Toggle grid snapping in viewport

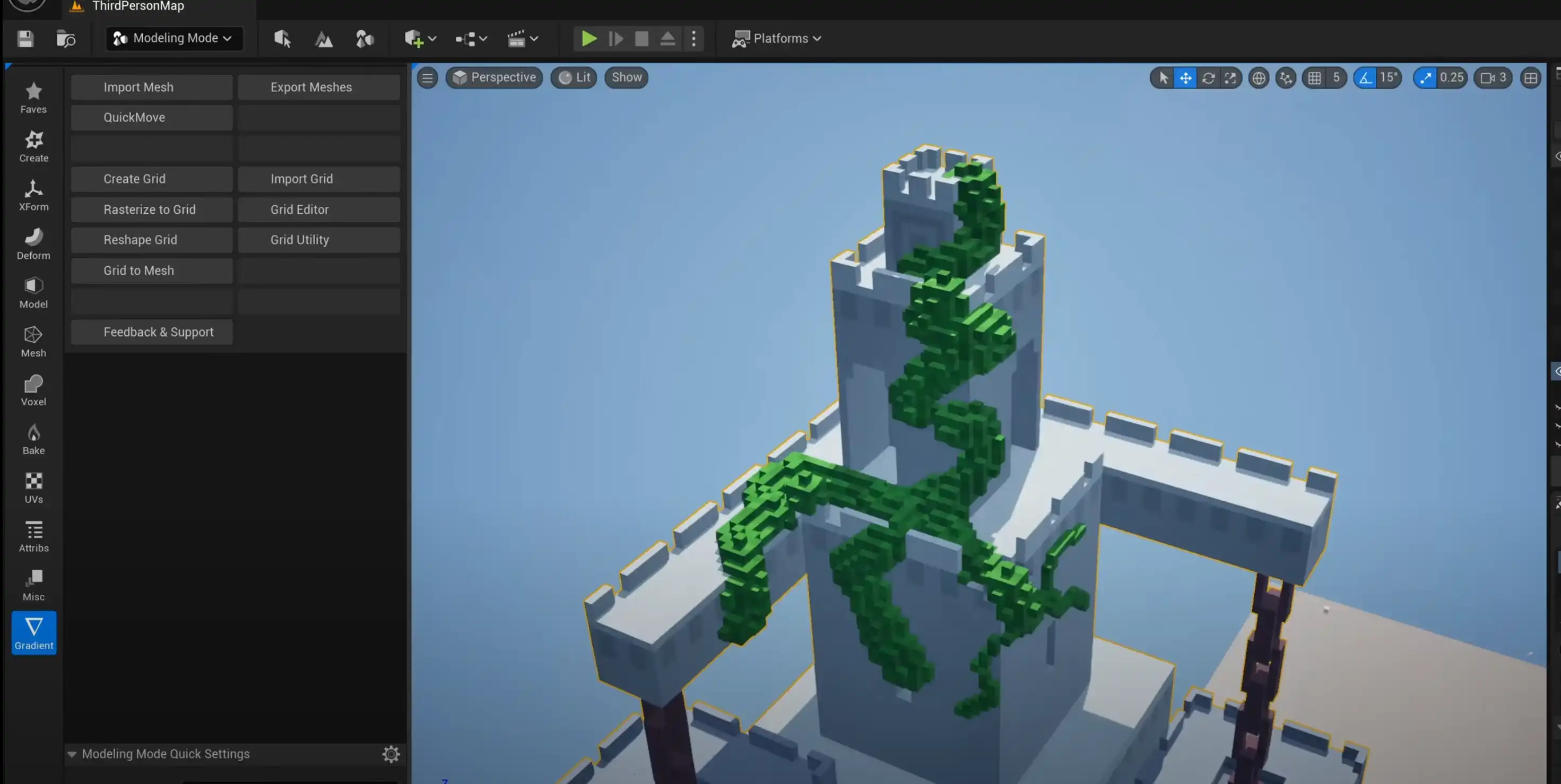point(1314,78)
